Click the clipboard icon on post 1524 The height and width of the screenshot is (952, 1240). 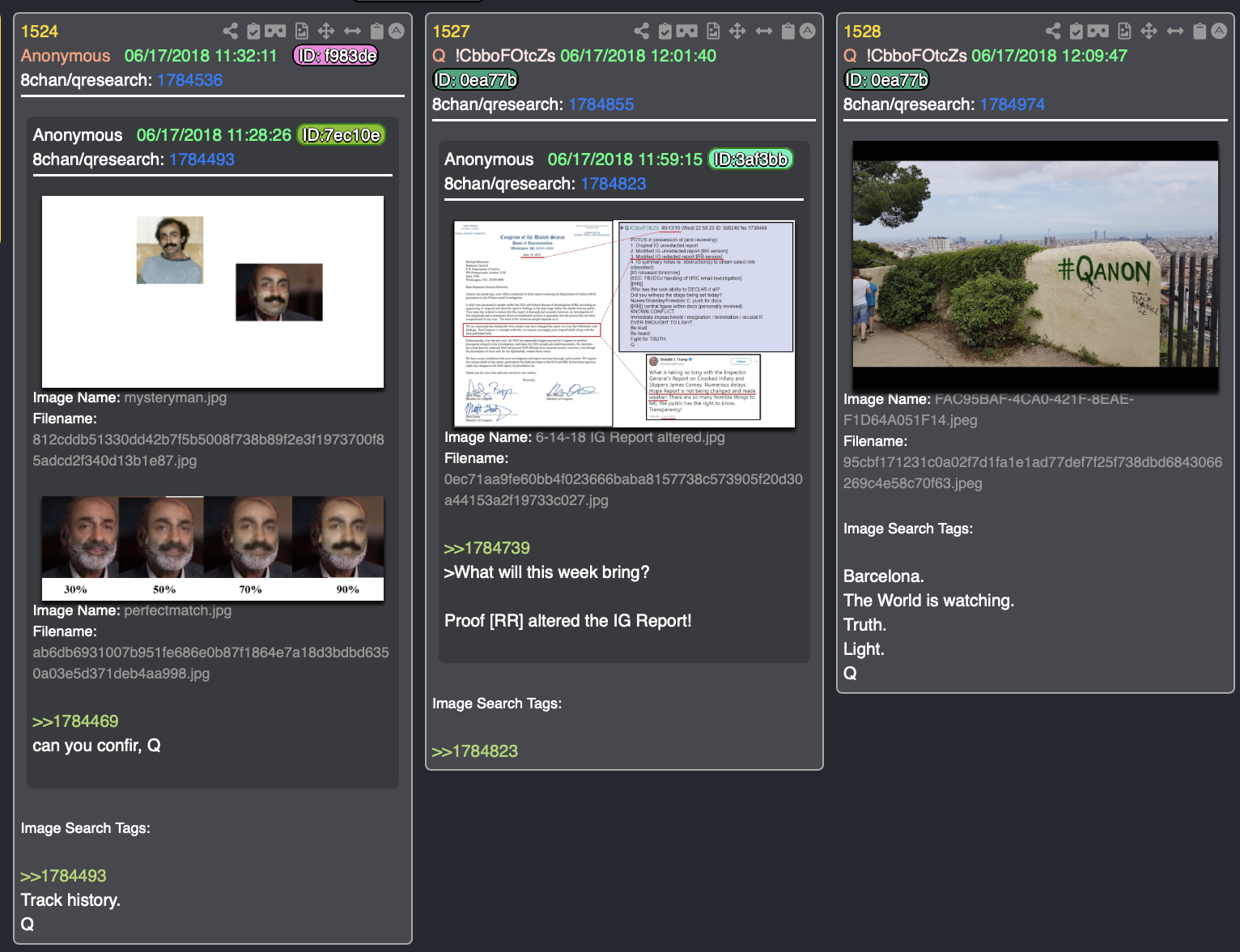pyautogui.click(x=376, y=32)
